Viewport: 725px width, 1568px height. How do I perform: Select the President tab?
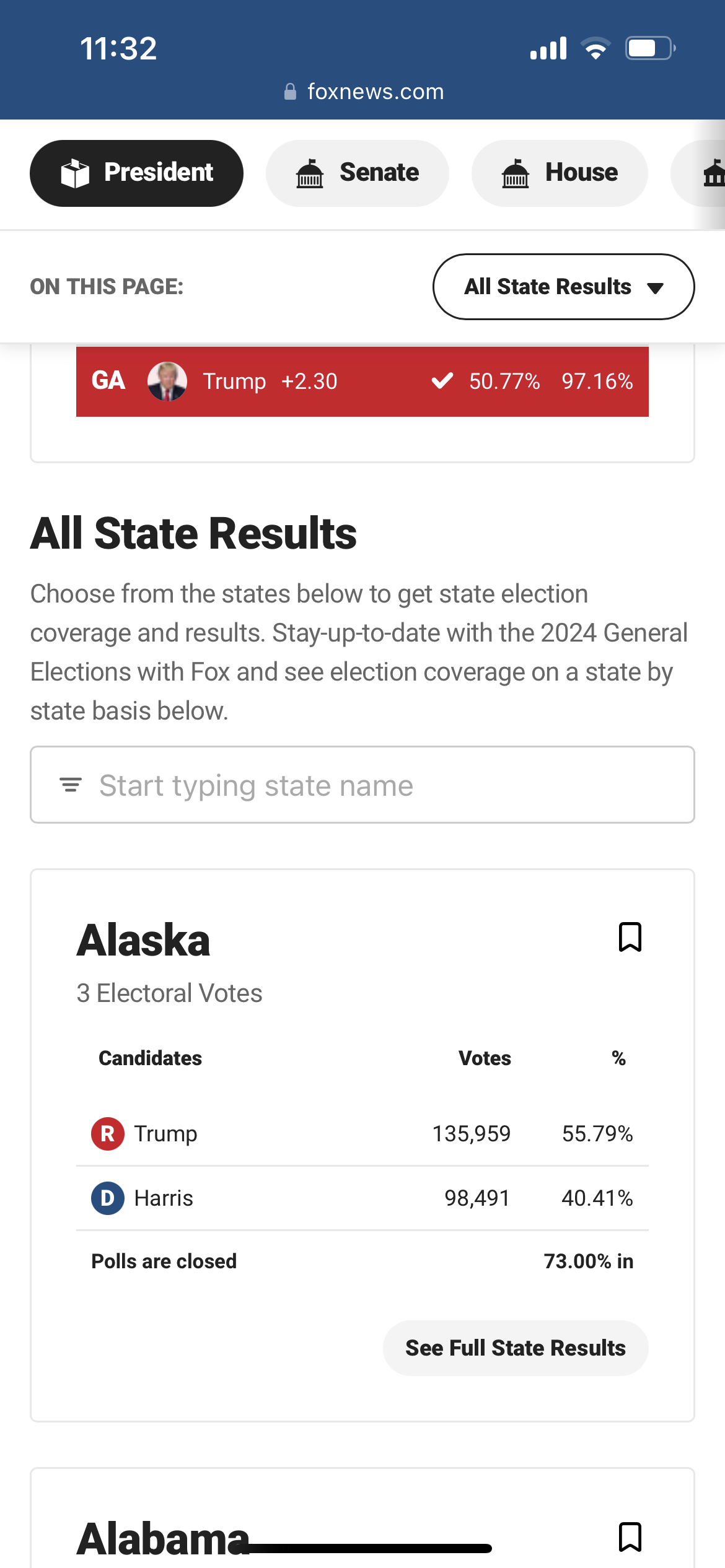point(136,173)
